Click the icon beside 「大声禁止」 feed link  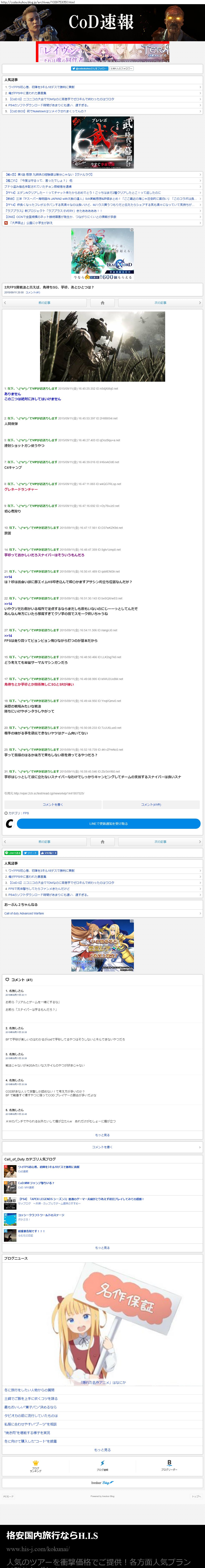[x=6, y=223]
